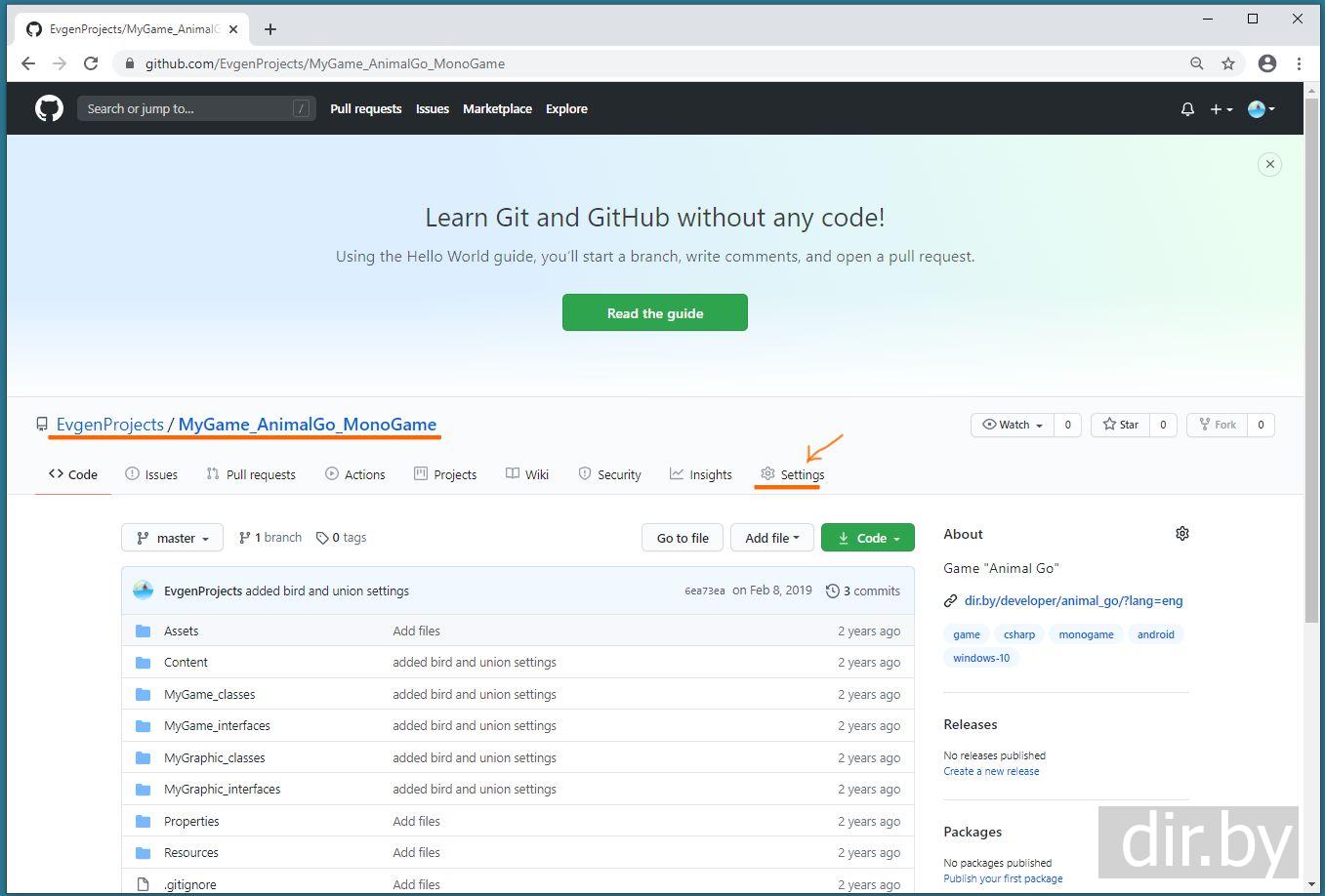
Task: Dismiss the Learn Git banner
Action: tap(1269, 164)
